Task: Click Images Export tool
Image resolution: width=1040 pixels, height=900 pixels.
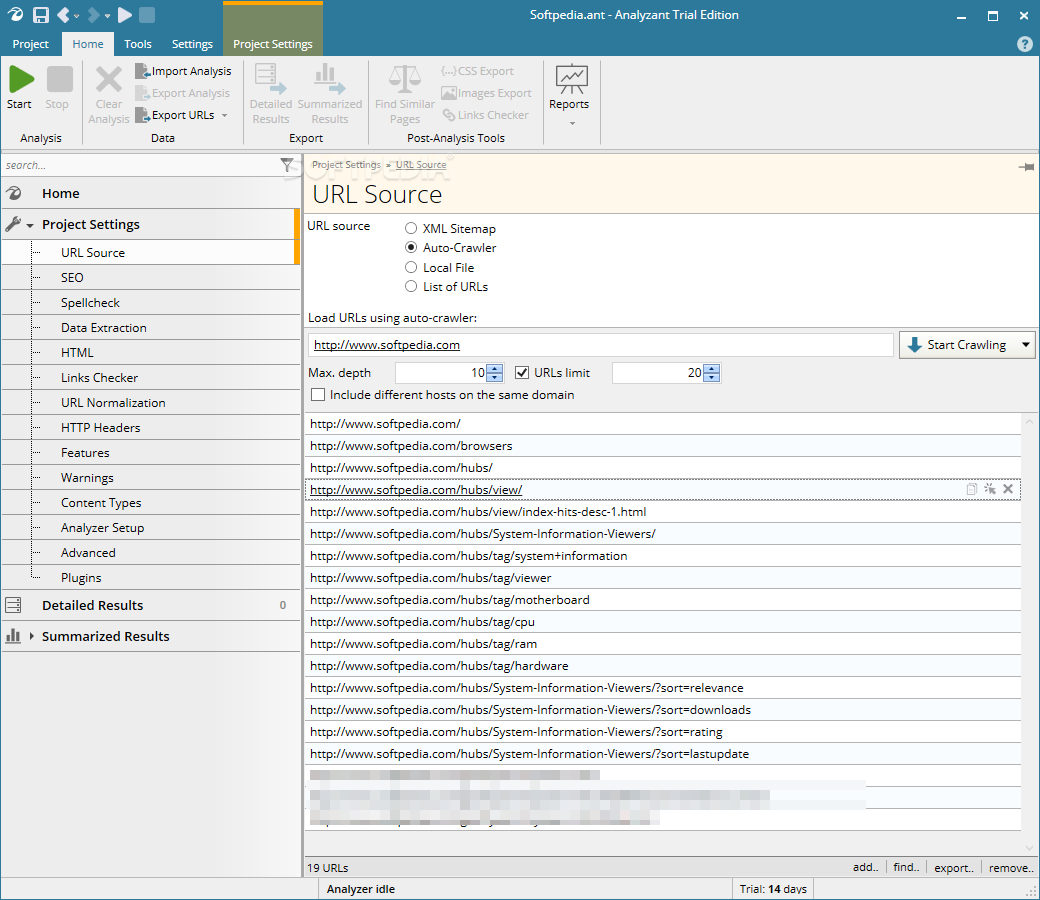Action: point(486,93)
